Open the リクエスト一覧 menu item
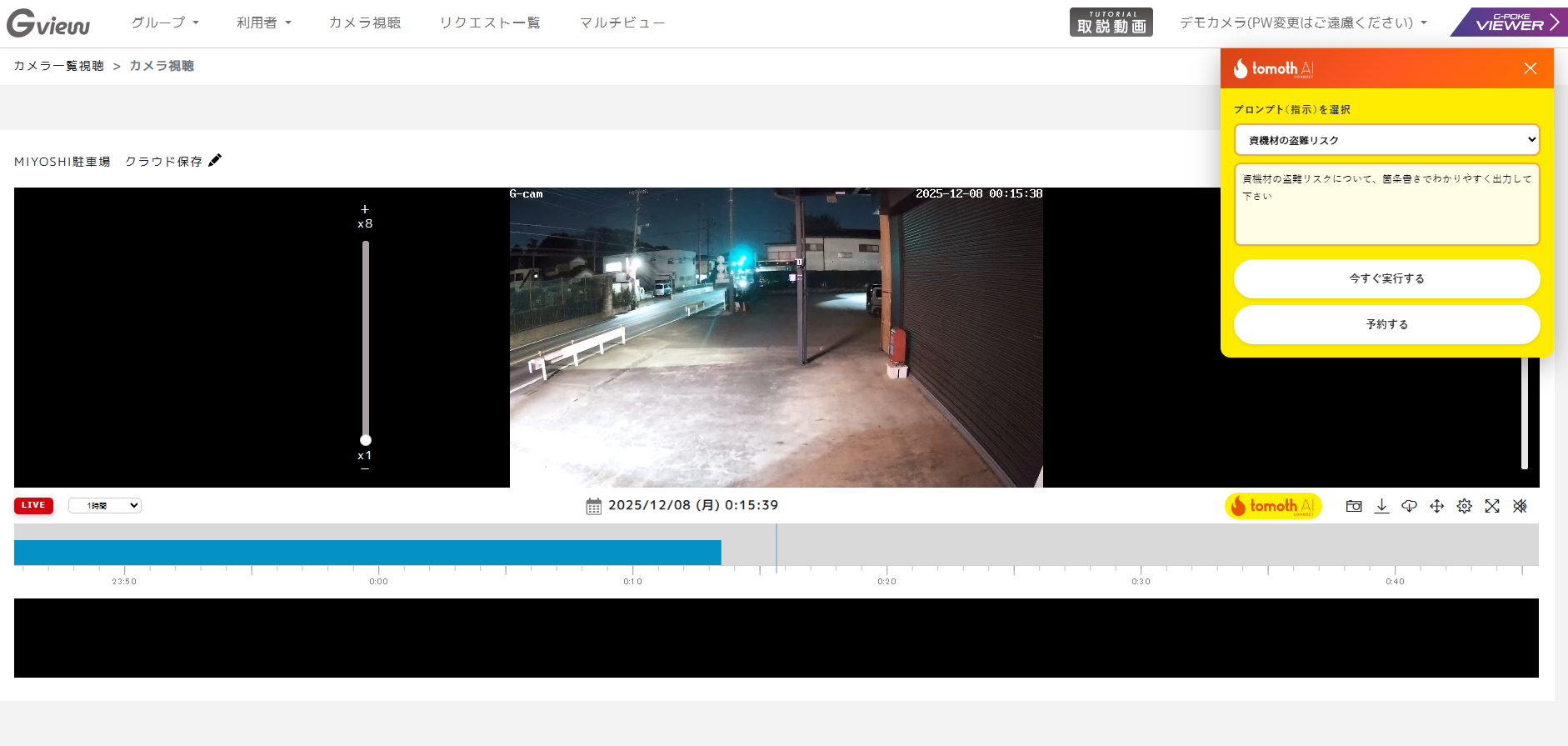The image size is (1568, 746). (490, 23)
